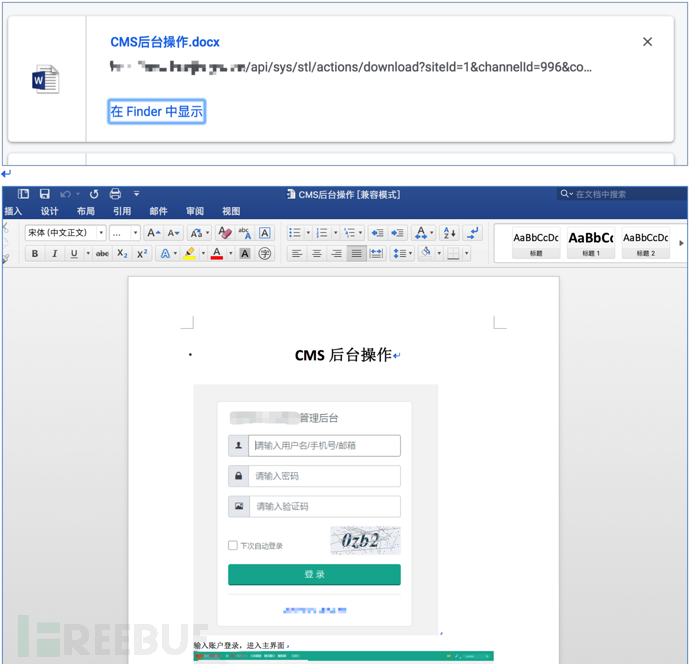Image resolution: width=690 pixels, height=664 pixels.
Task: Toggle Subscript X₂ formatting
Action: pyautogui.click(x=122, y=253)
